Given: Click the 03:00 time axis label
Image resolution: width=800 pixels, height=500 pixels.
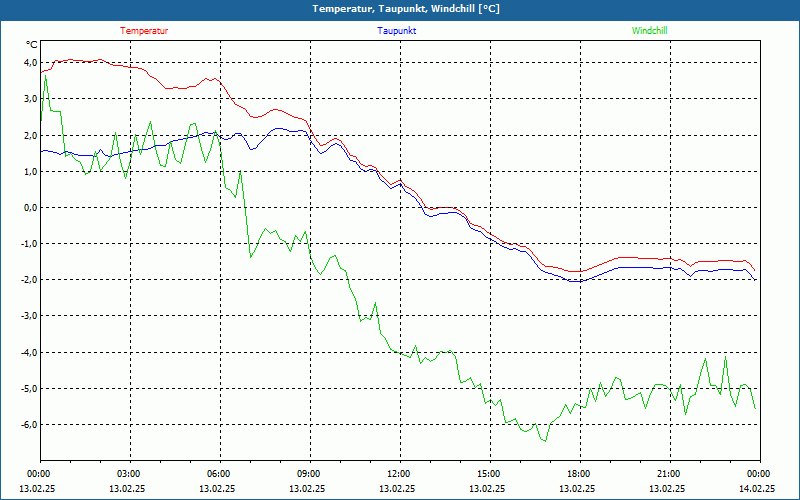Looking at the screenshot, I should click(x=128, y=474).
